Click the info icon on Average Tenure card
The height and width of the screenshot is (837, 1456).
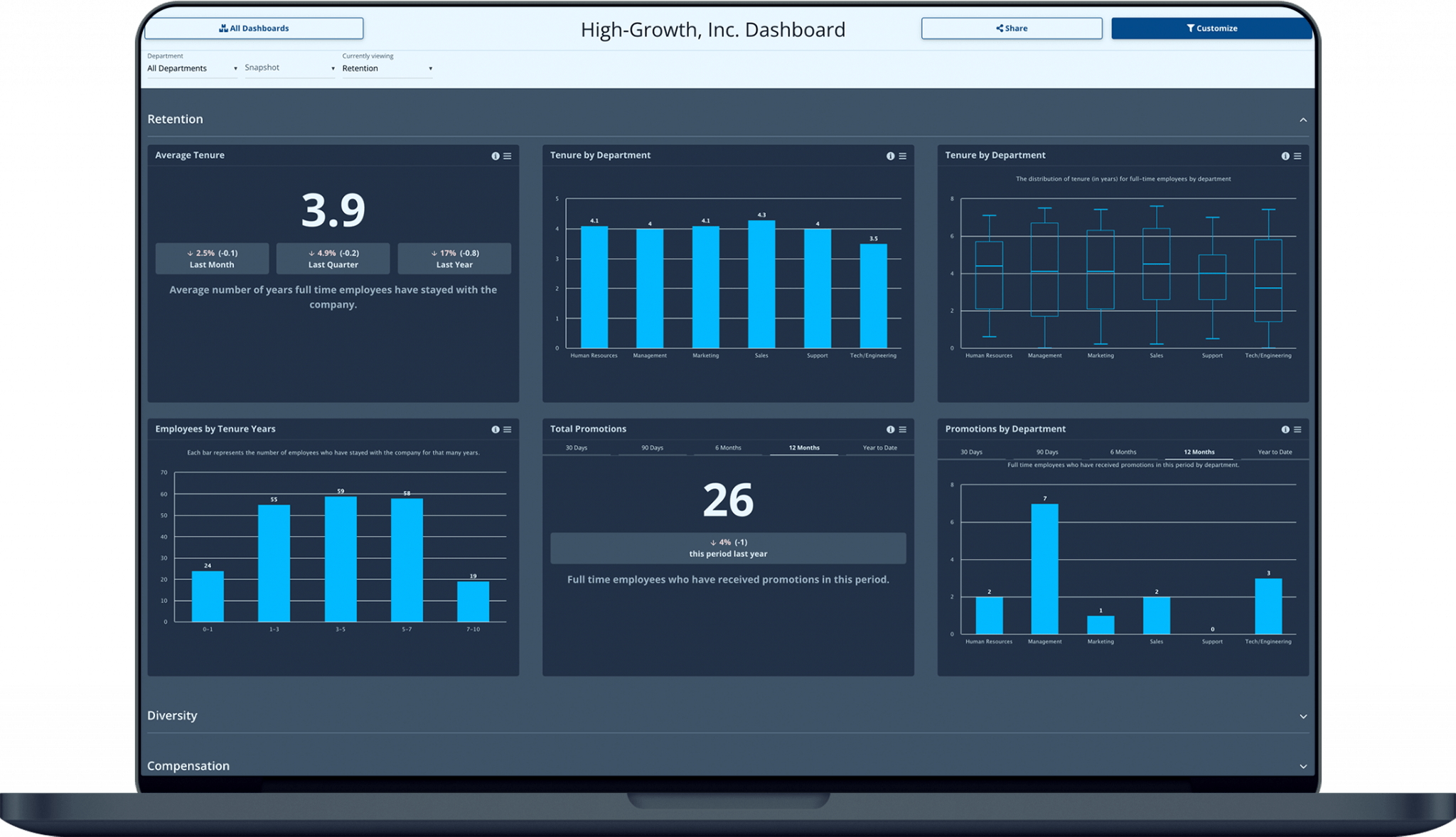point(496,156)
